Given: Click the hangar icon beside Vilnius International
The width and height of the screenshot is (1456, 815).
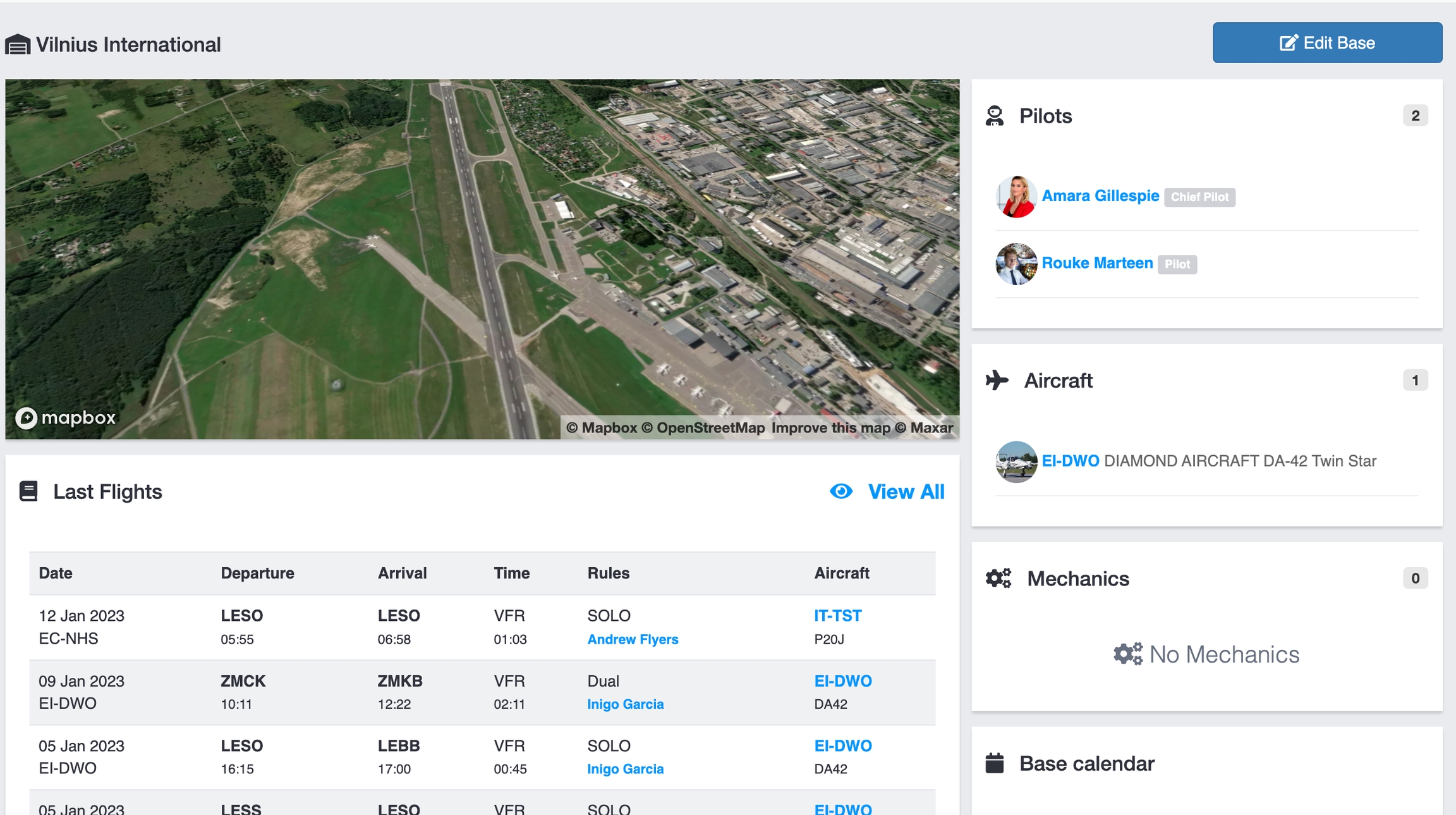Looking at the screenshot, I should [18, 45].
